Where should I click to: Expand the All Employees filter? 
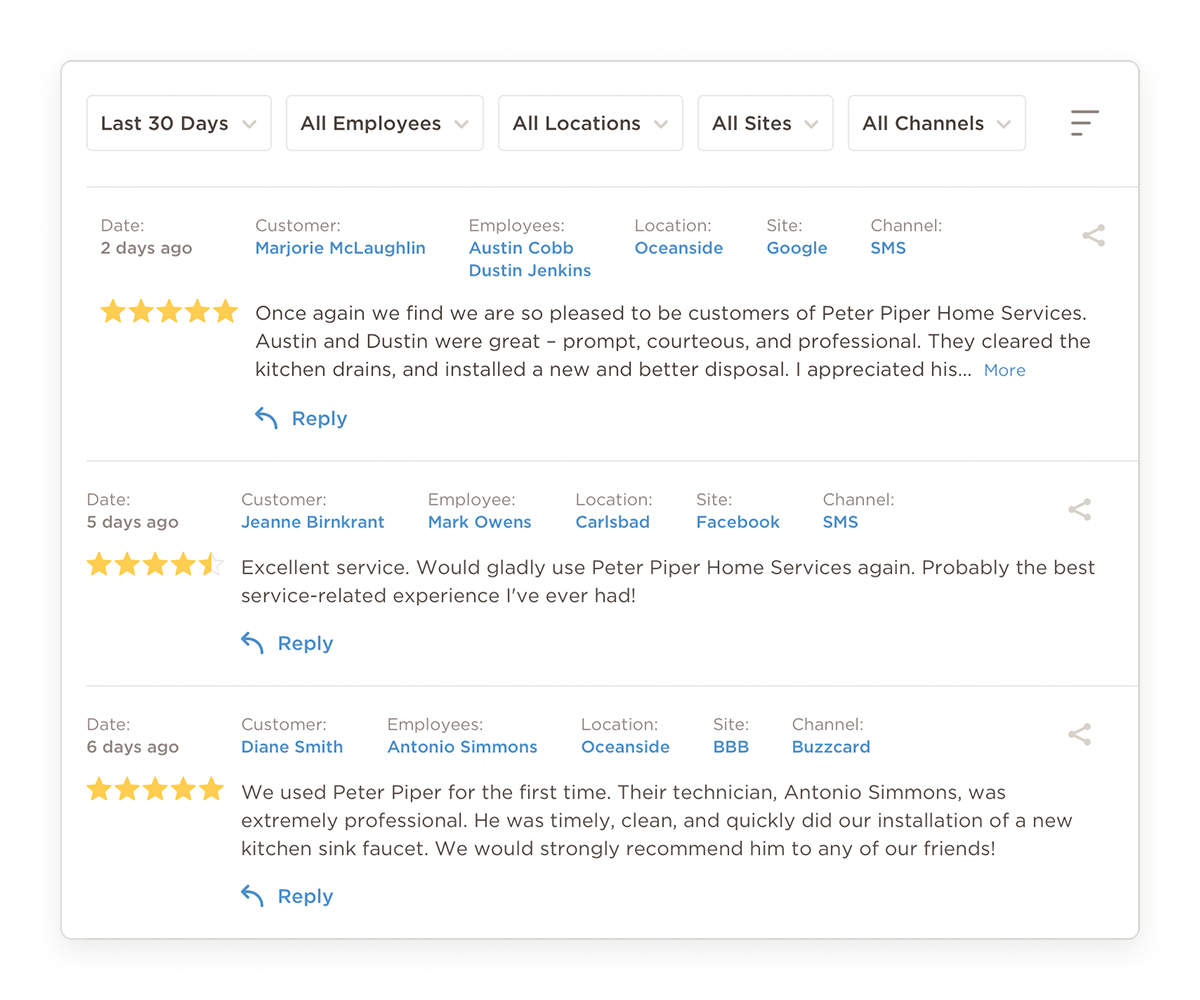(x=384, y=122)
